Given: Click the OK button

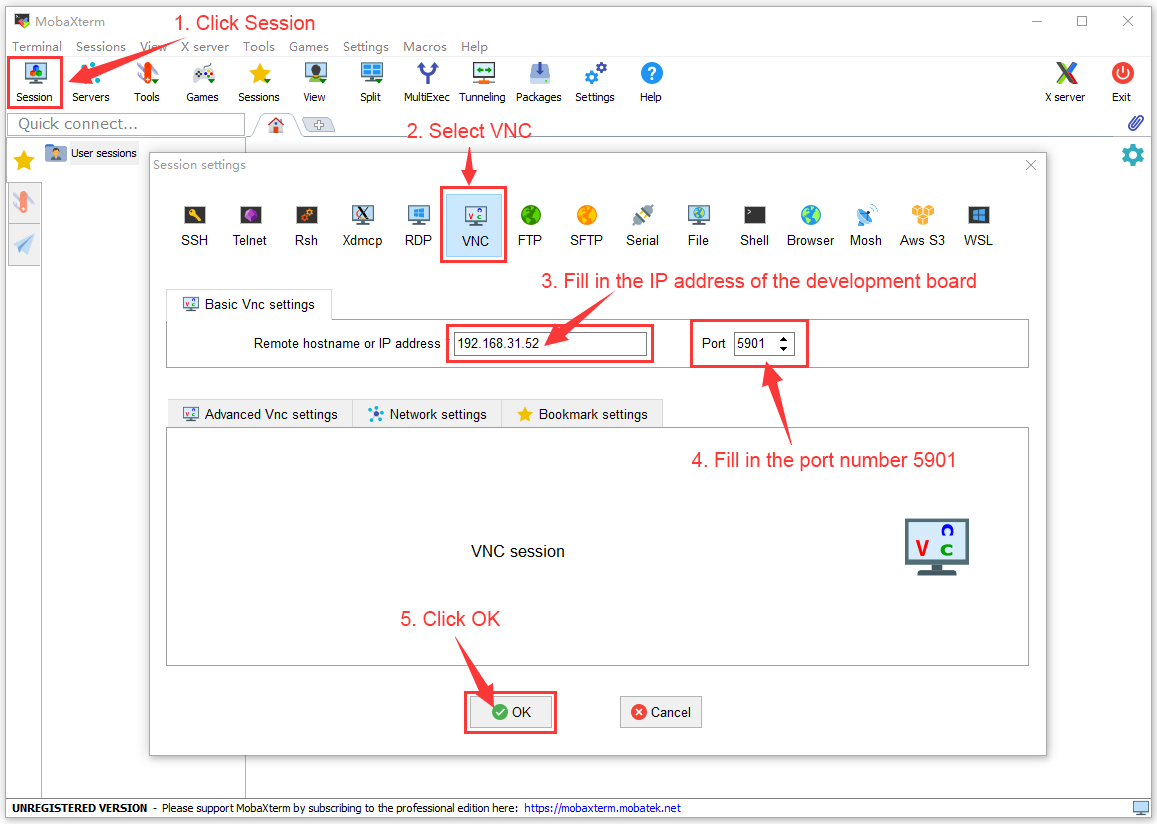Looking at the screenshot, I should point(511,712).
